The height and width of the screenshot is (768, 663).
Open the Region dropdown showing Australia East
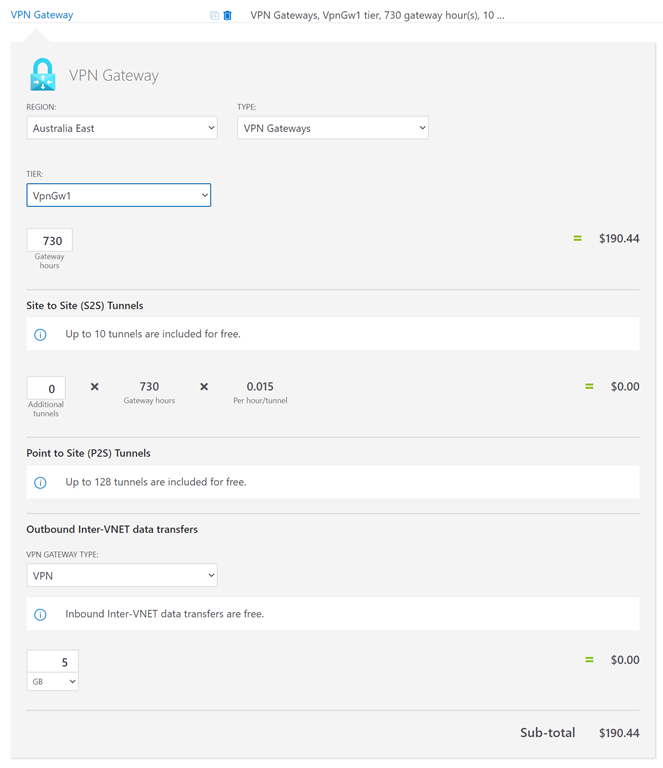[122, 128]
